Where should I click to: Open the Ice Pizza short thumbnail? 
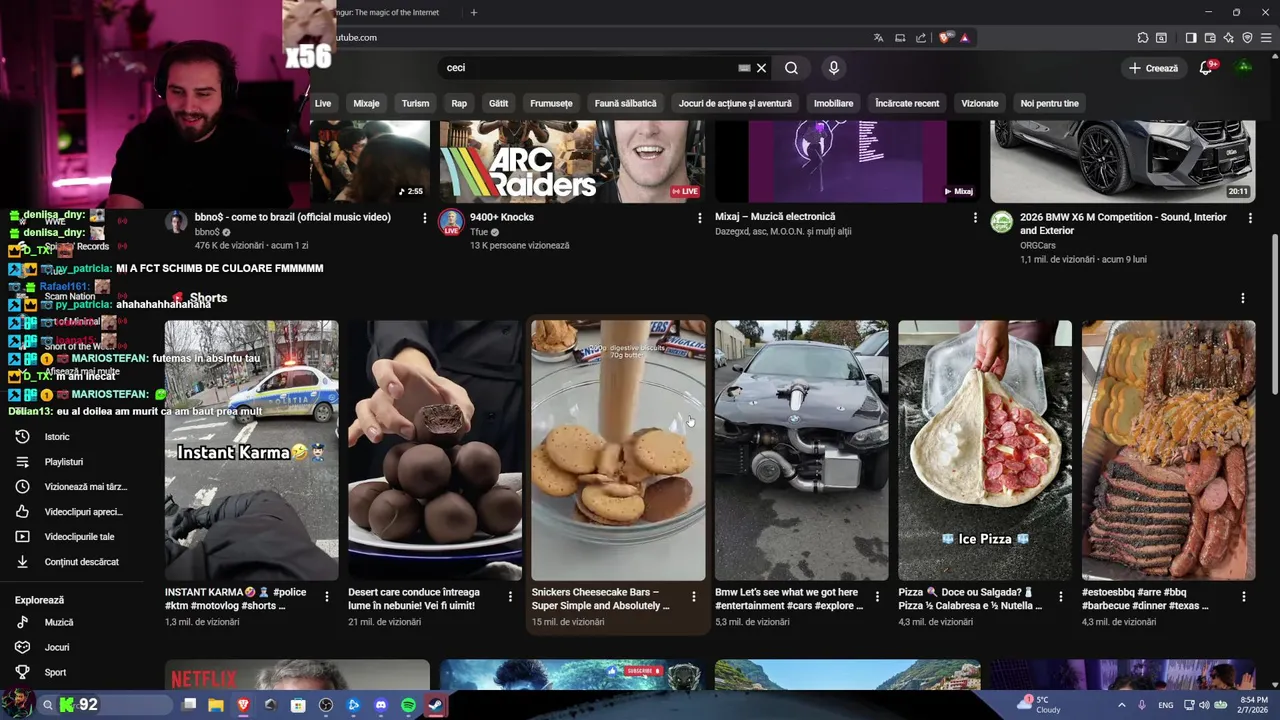point(985,450)
